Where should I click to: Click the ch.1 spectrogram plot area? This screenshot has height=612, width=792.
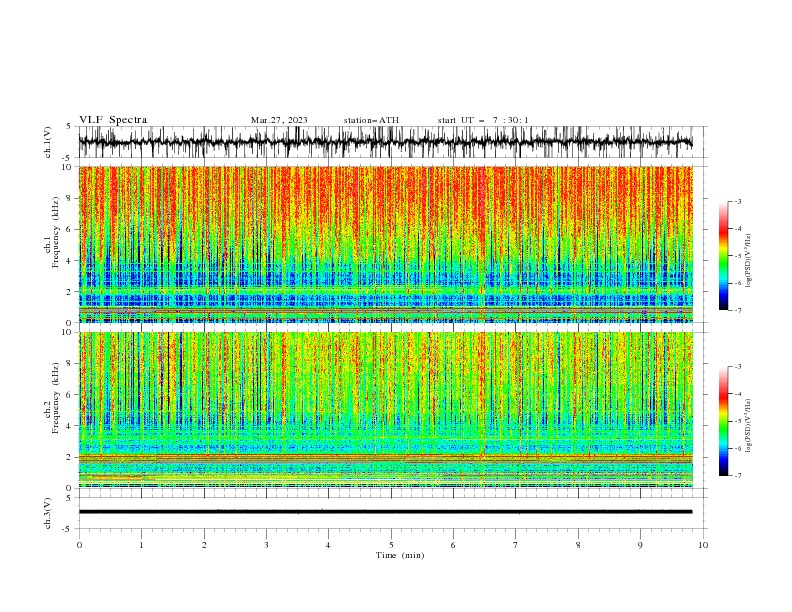click(385, 244)
